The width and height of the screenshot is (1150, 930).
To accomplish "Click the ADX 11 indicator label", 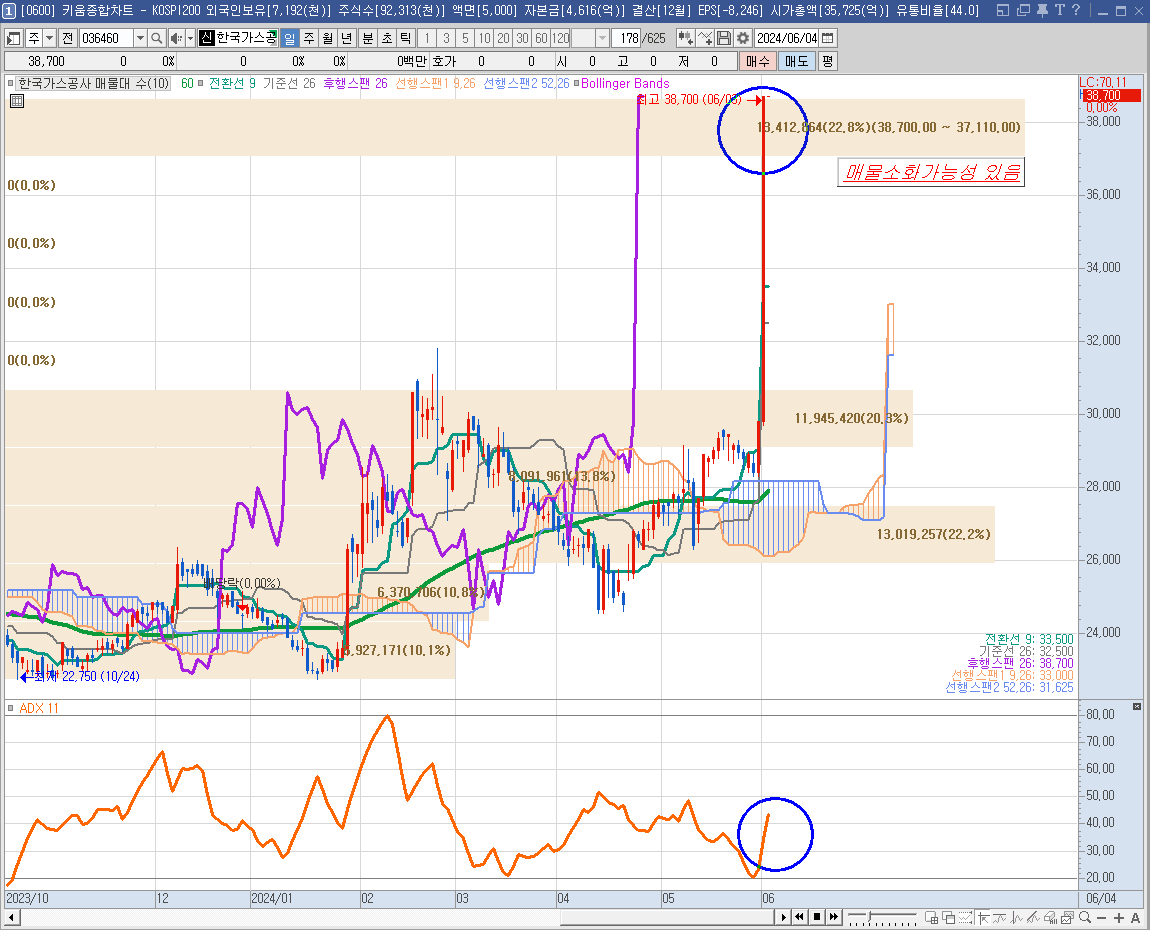I will pyautogui.click(x=38, y=708).
